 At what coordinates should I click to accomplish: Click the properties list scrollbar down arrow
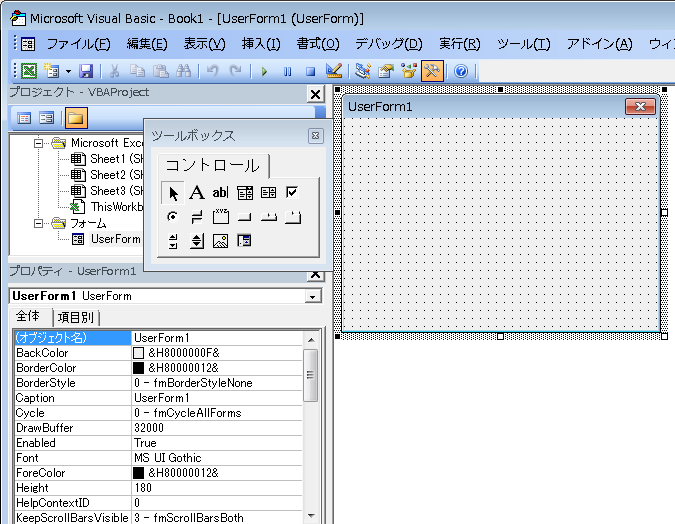[x=311, y=516]
